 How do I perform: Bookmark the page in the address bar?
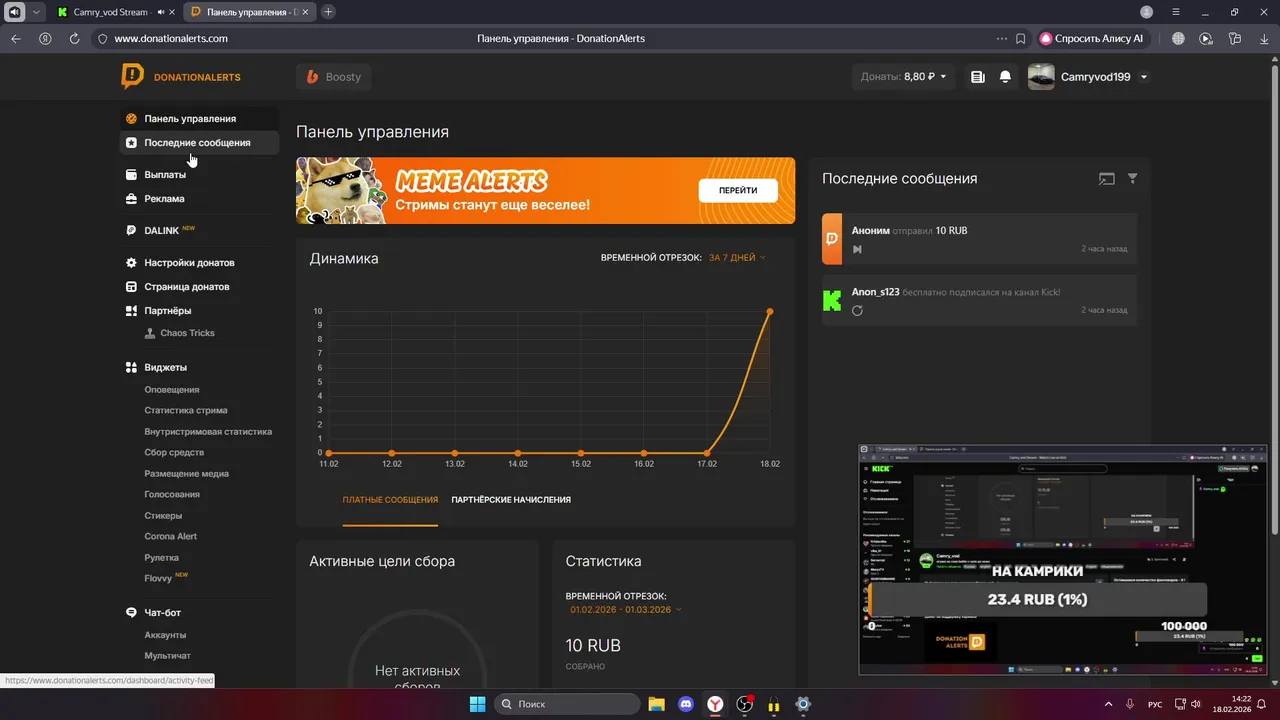pyautogui.click(x=1020, y=39)
